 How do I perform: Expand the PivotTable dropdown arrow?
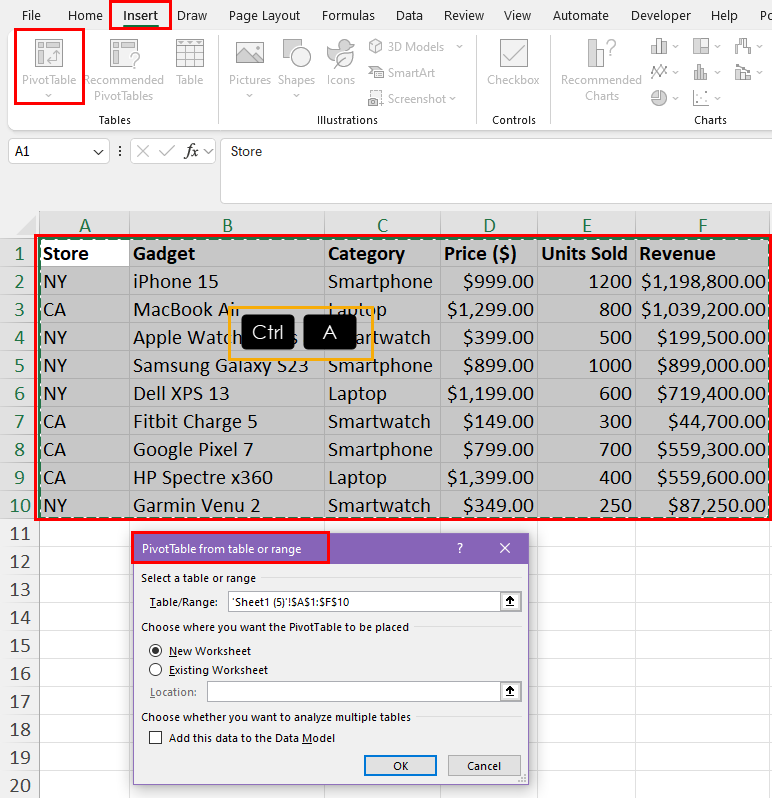pyautogui.click(x=49, y=96)
